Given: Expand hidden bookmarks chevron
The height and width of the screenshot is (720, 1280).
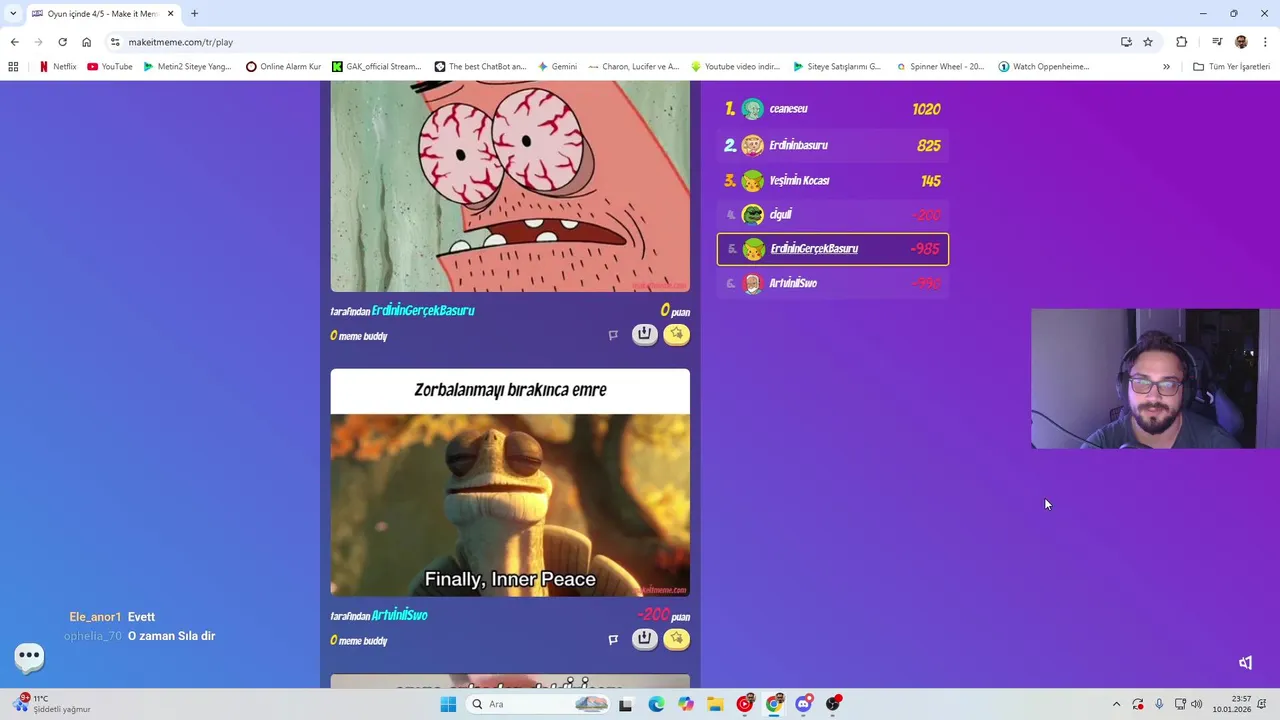Looking at the screenshot, I should 1166,67.
